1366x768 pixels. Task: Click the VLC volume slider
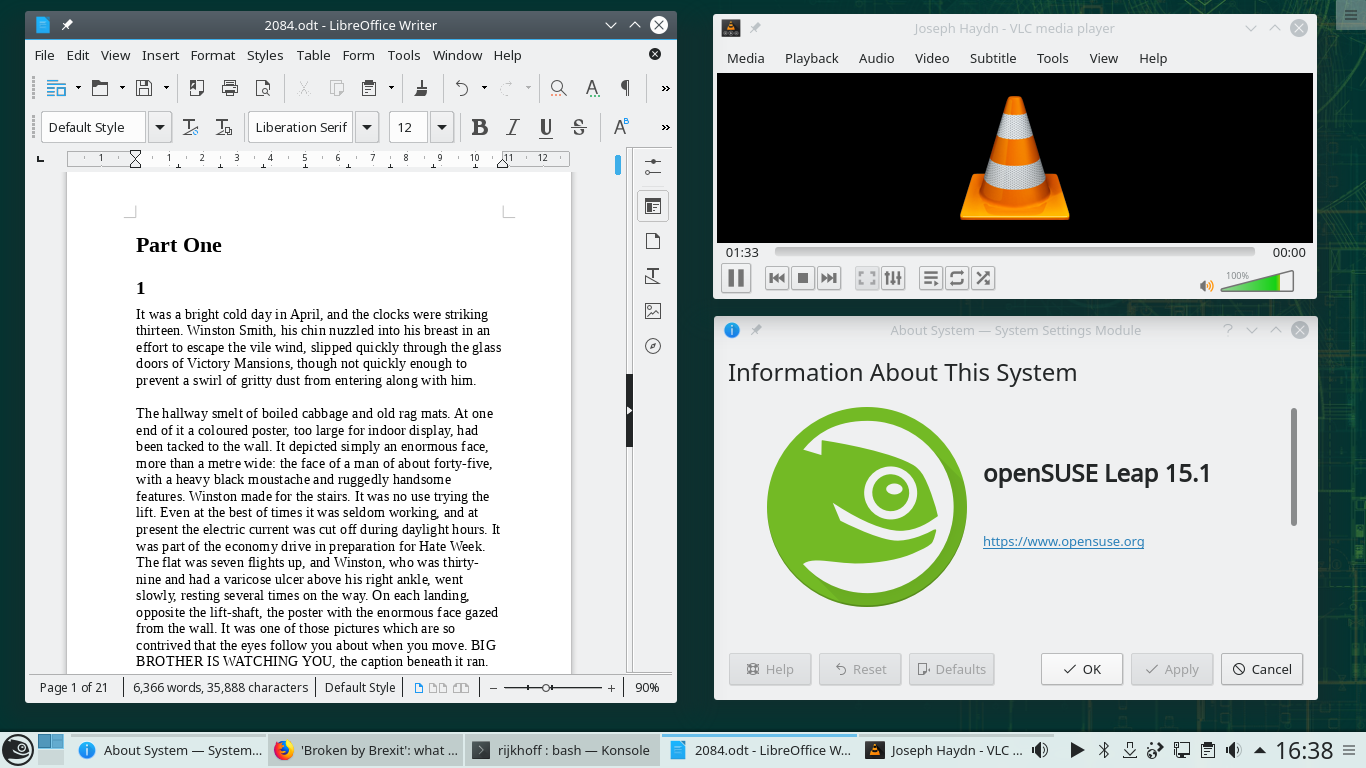click(x=1257, y=282)
